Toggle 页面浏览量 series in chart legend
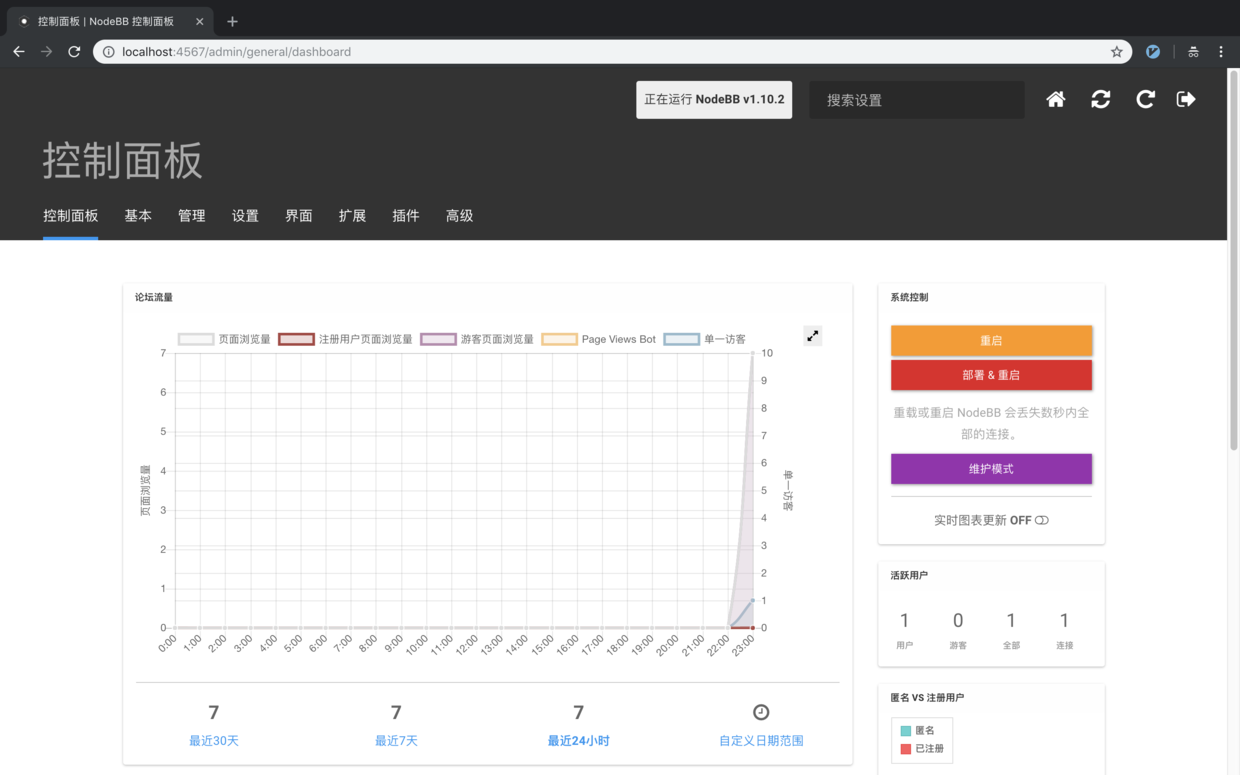The width and height of the screenshot is (1240, 775). point(225,339)
